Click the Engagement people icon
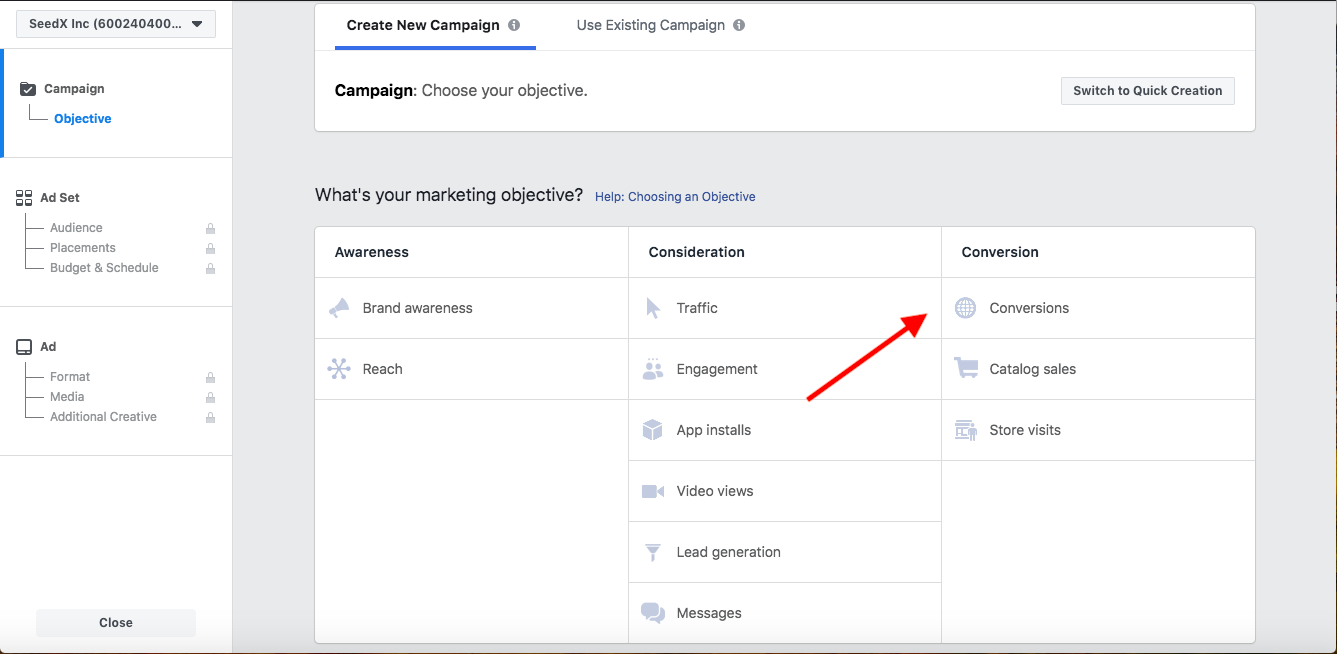 click(653, 369)
